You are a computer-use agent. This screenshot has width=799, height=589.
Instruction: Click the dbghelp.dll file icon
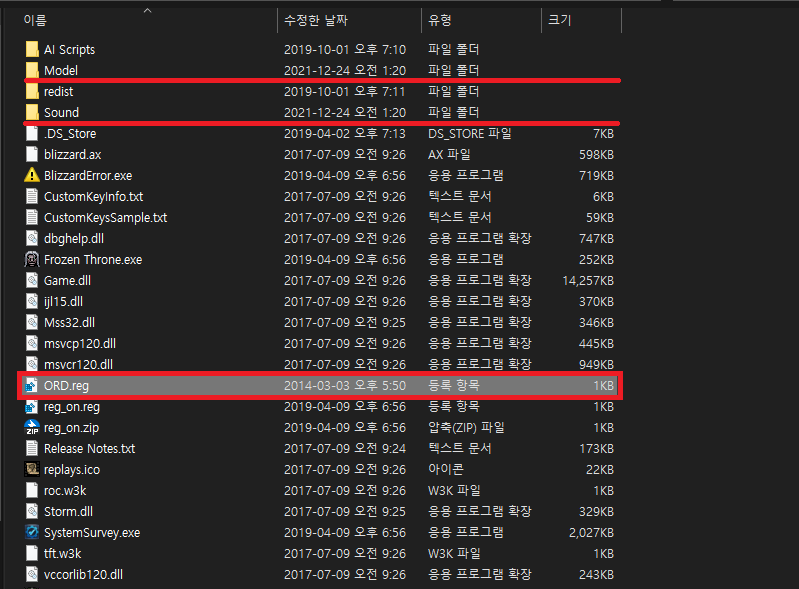(x=32, y=238)
